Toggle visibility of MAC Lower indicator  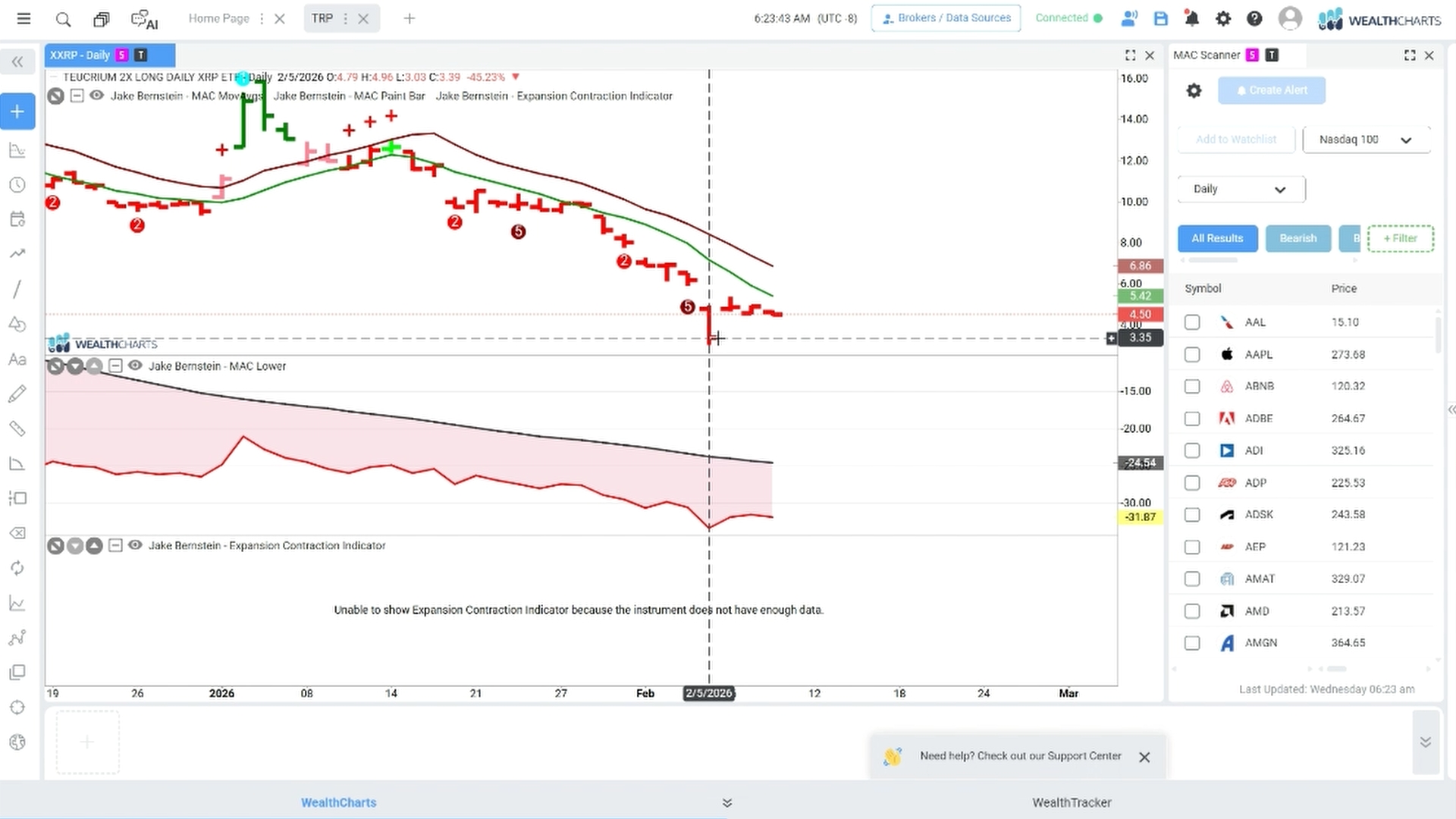tap(135, 366)
